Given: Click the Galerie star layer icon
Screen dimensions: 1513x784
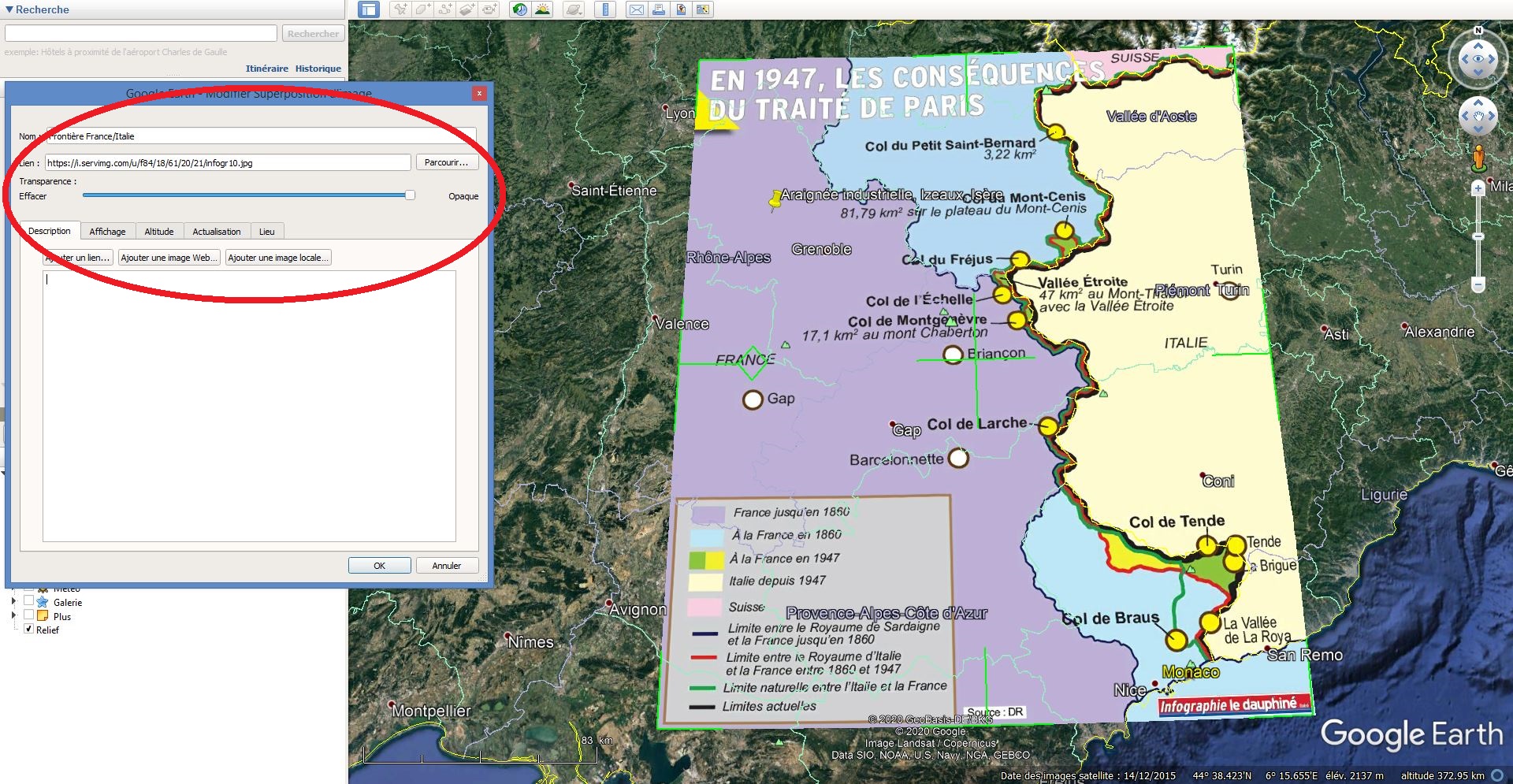Looking at the screenshot, I should [x=43, y=602].
